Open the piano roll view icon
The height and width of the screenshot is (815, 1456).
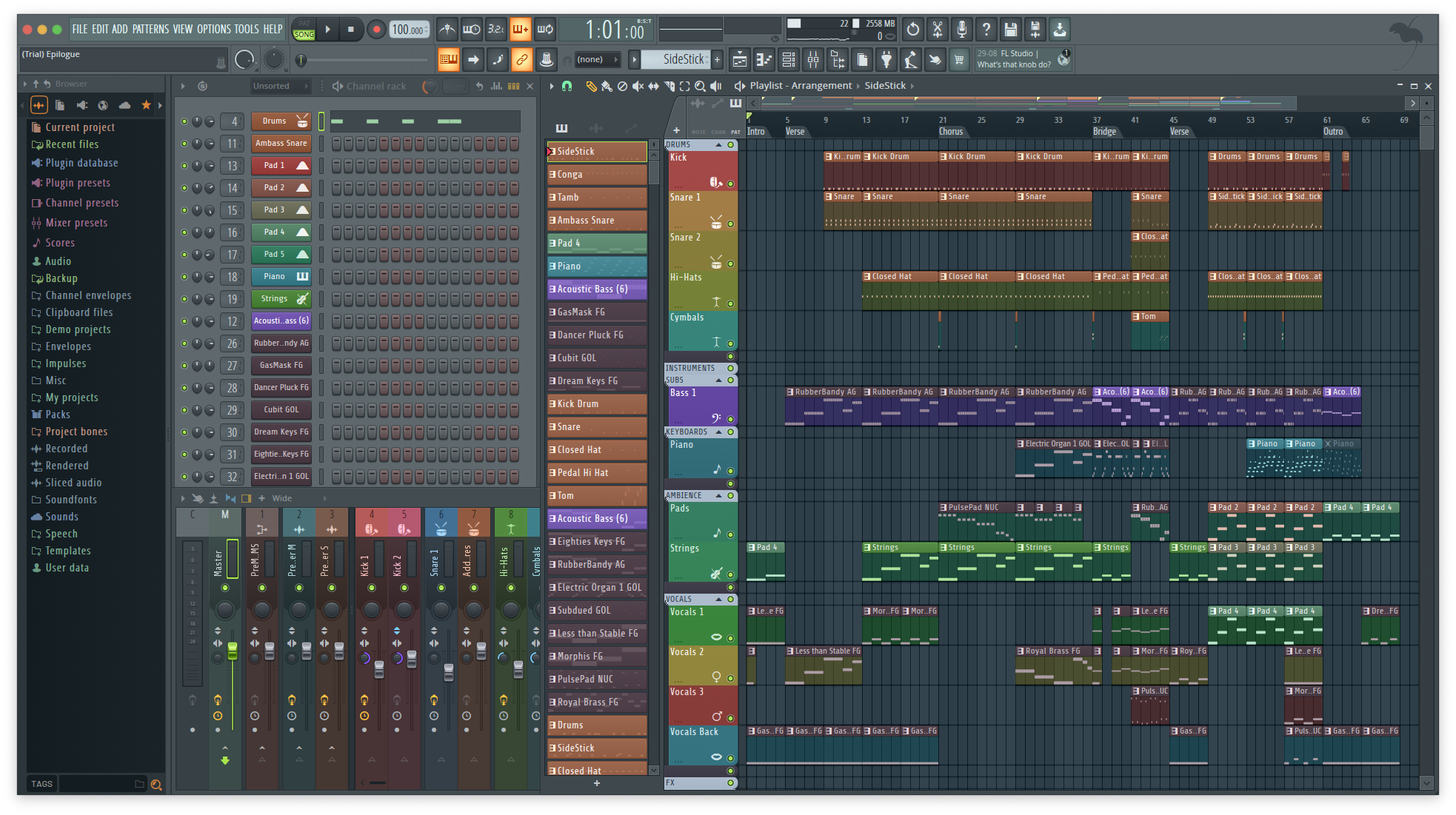coord(764,60)
